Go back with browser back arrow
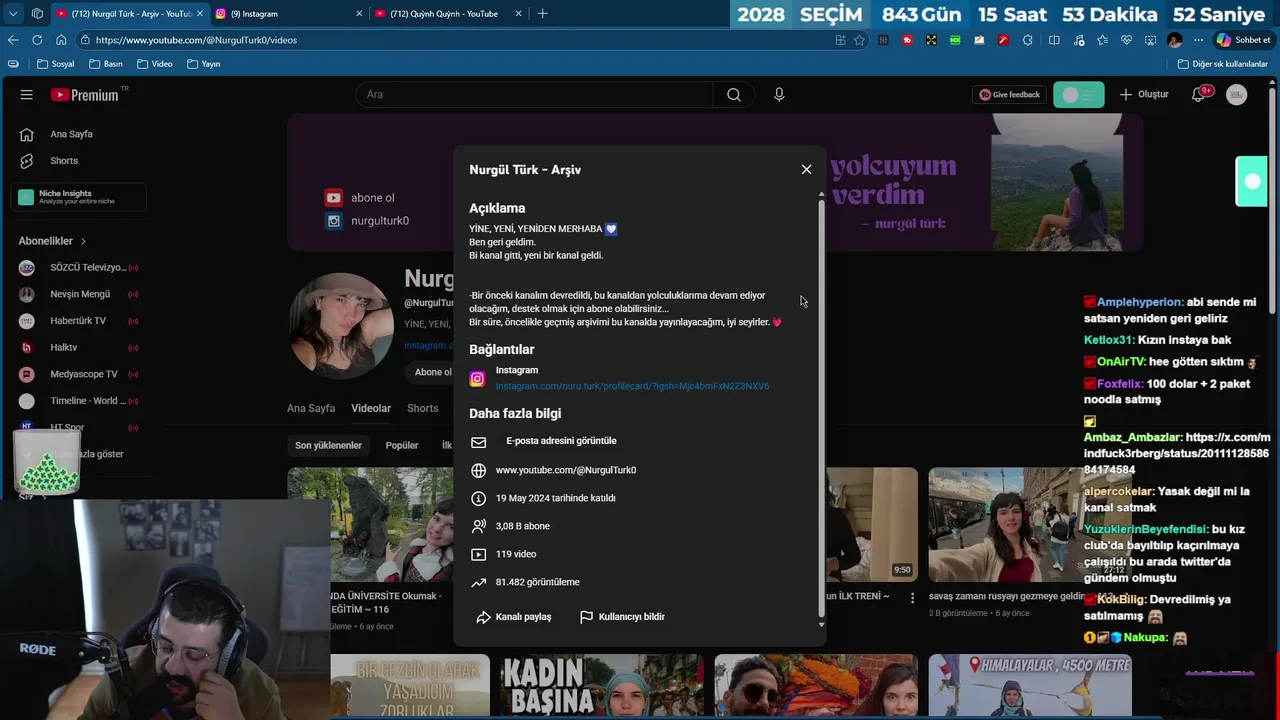The height and width of the screenshot is (720, 1280). point(13,40)
